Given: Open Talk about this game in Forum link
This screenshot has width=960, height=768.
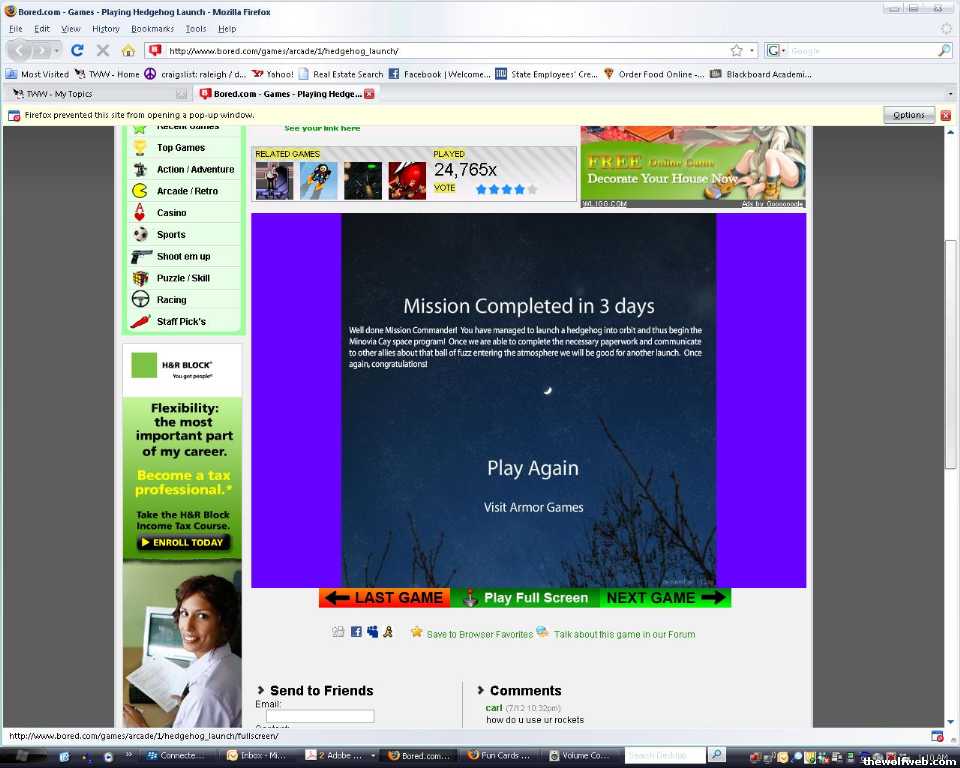Looking at the screenshot, I should (624, 634).
